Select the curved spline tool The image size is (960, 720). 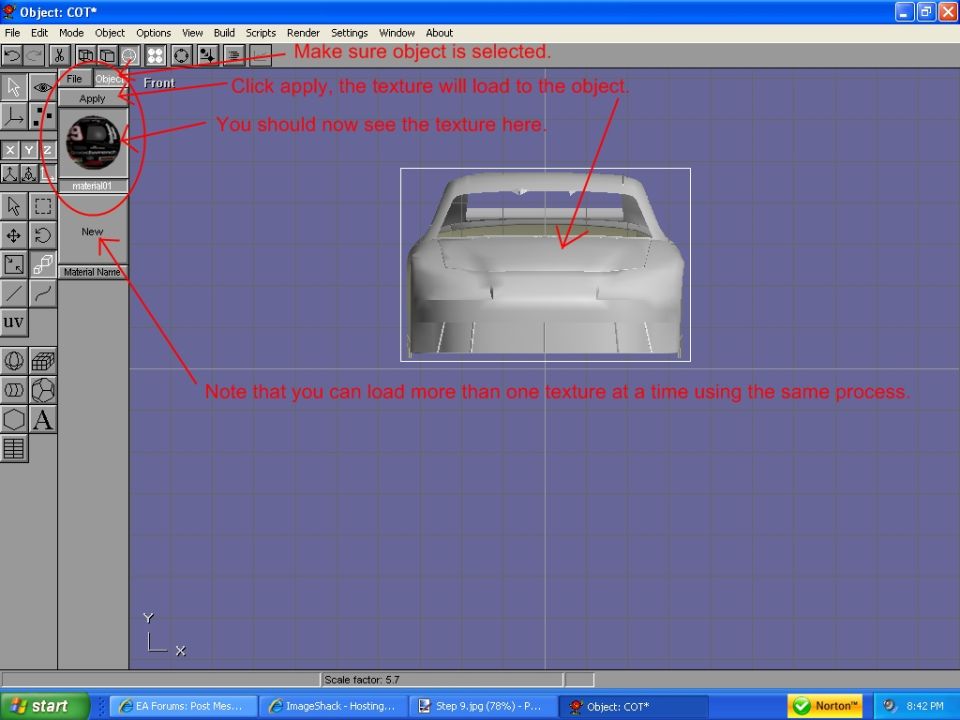43,294
